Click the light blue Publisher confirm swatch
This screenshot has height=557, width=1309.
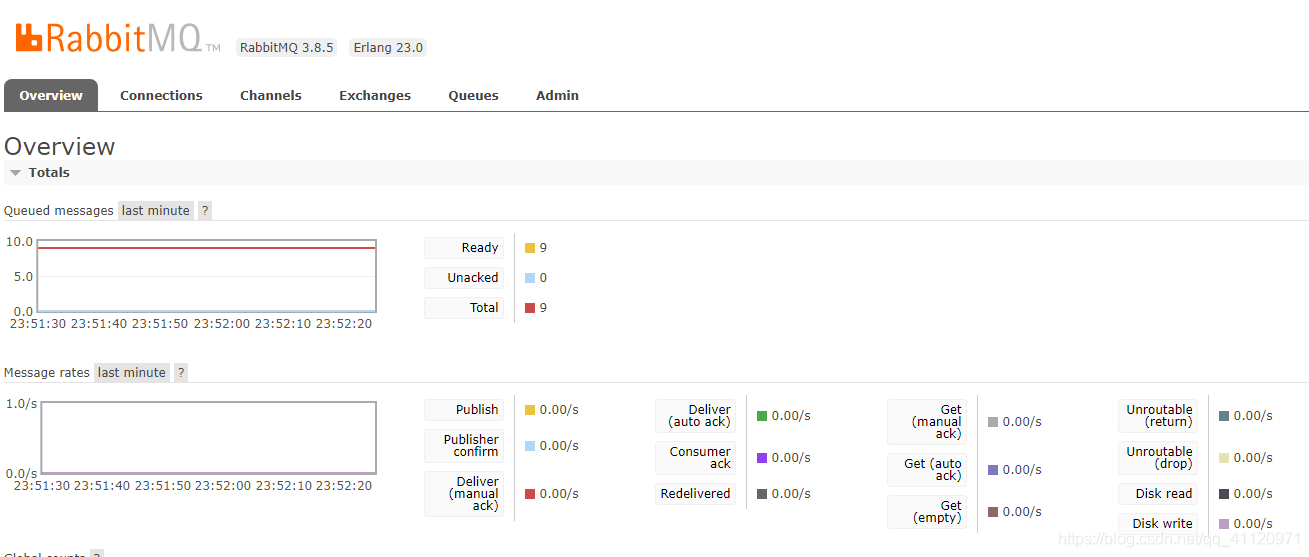(530, 446)
